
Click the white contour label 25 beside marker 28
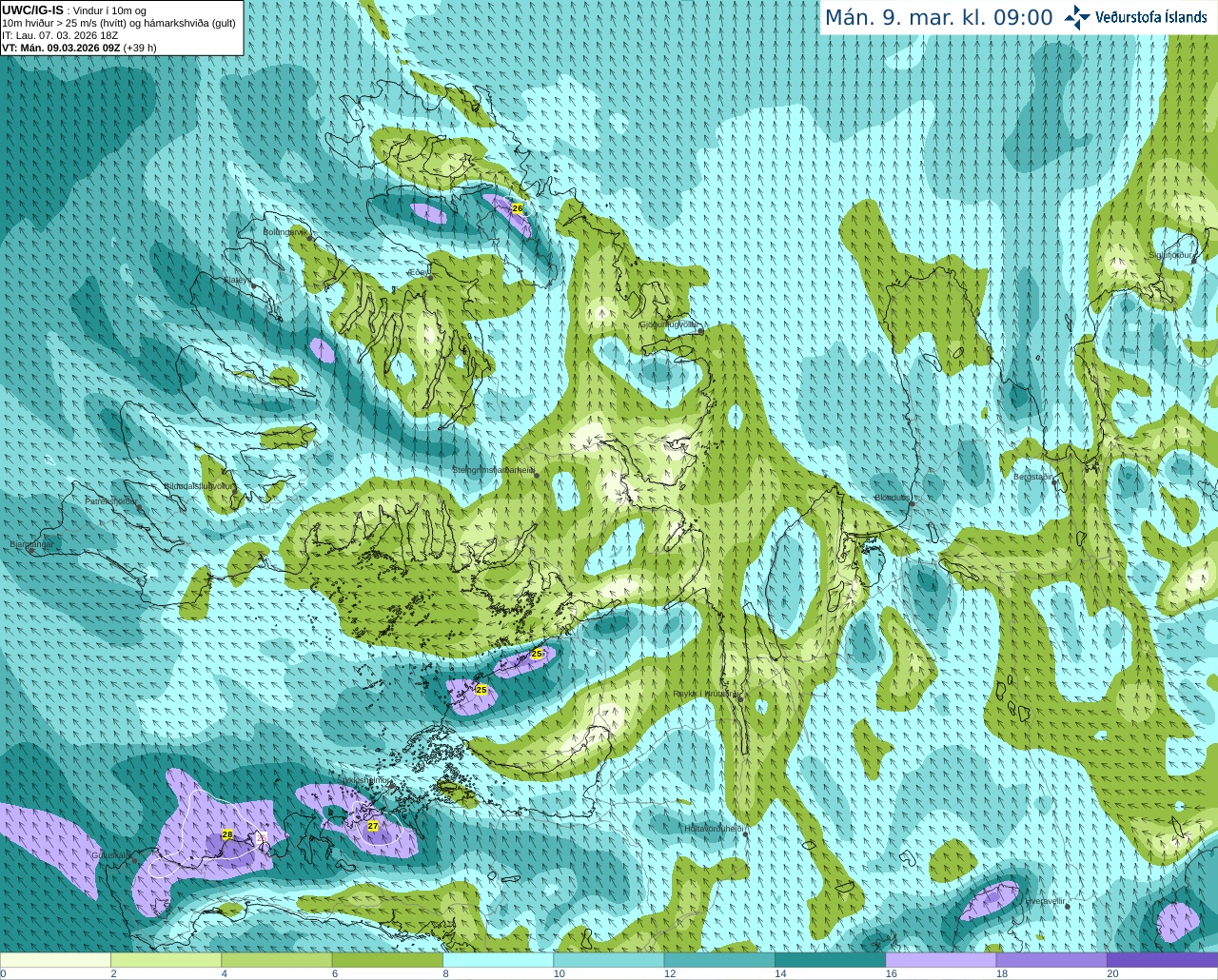[262, 836]
